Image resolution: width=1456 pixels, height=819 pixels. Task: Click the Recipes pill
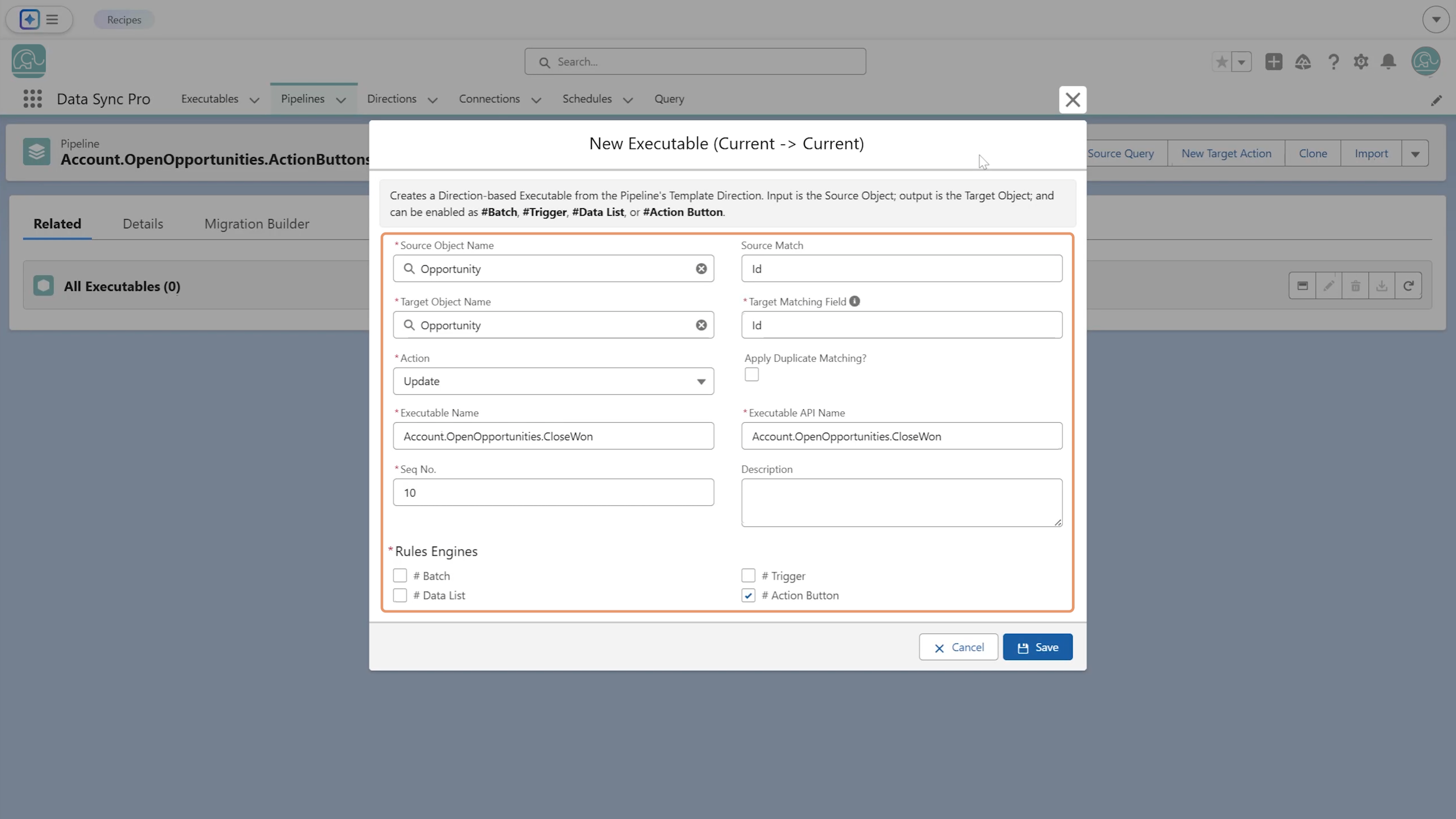[124, 19]
